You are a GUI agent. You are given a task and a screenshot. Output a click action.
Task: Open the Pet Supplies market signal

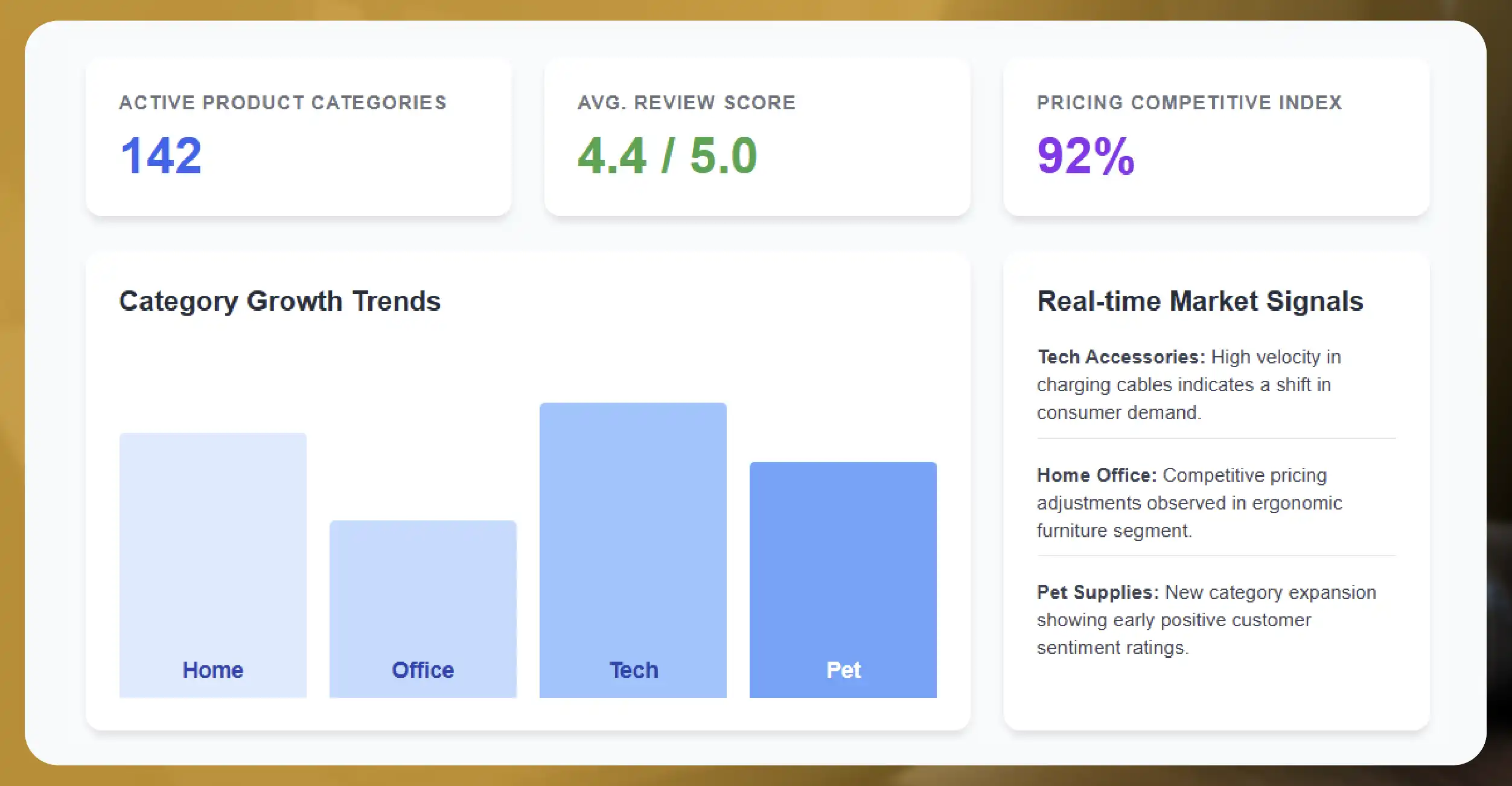1216,620
